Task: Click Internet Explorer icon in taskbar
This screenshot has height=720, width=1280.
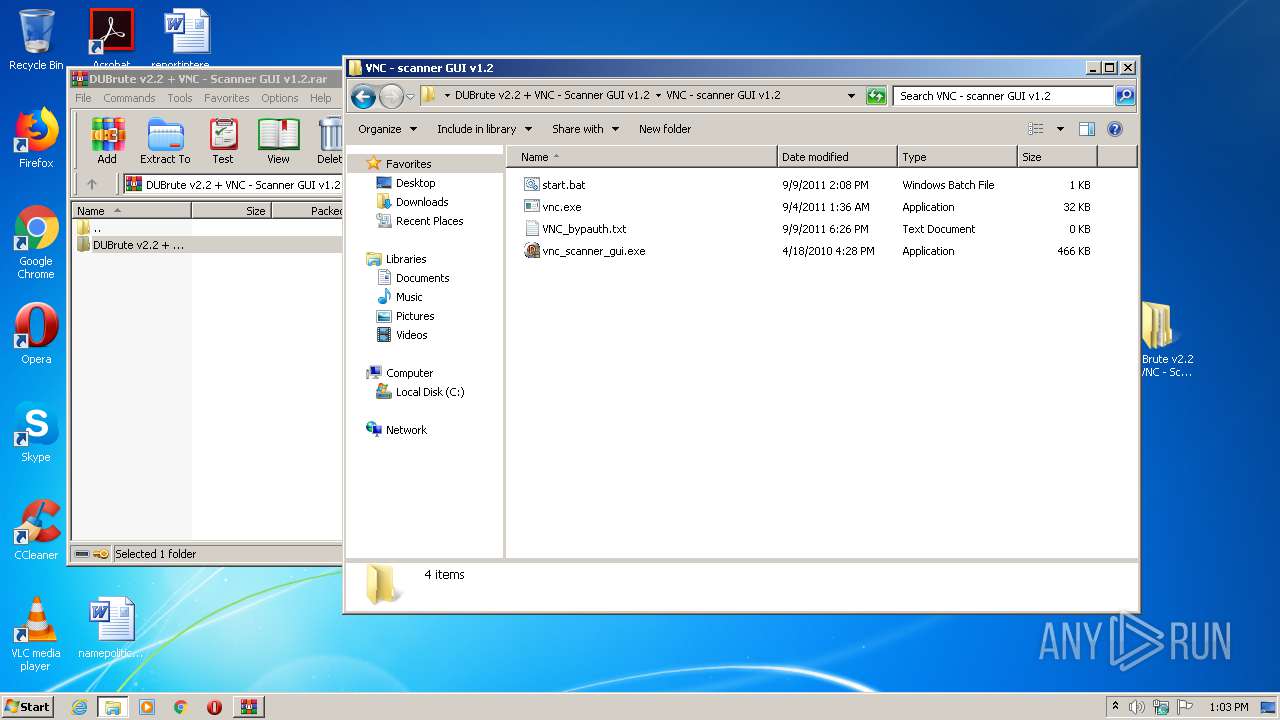Action: coord(79,707)
